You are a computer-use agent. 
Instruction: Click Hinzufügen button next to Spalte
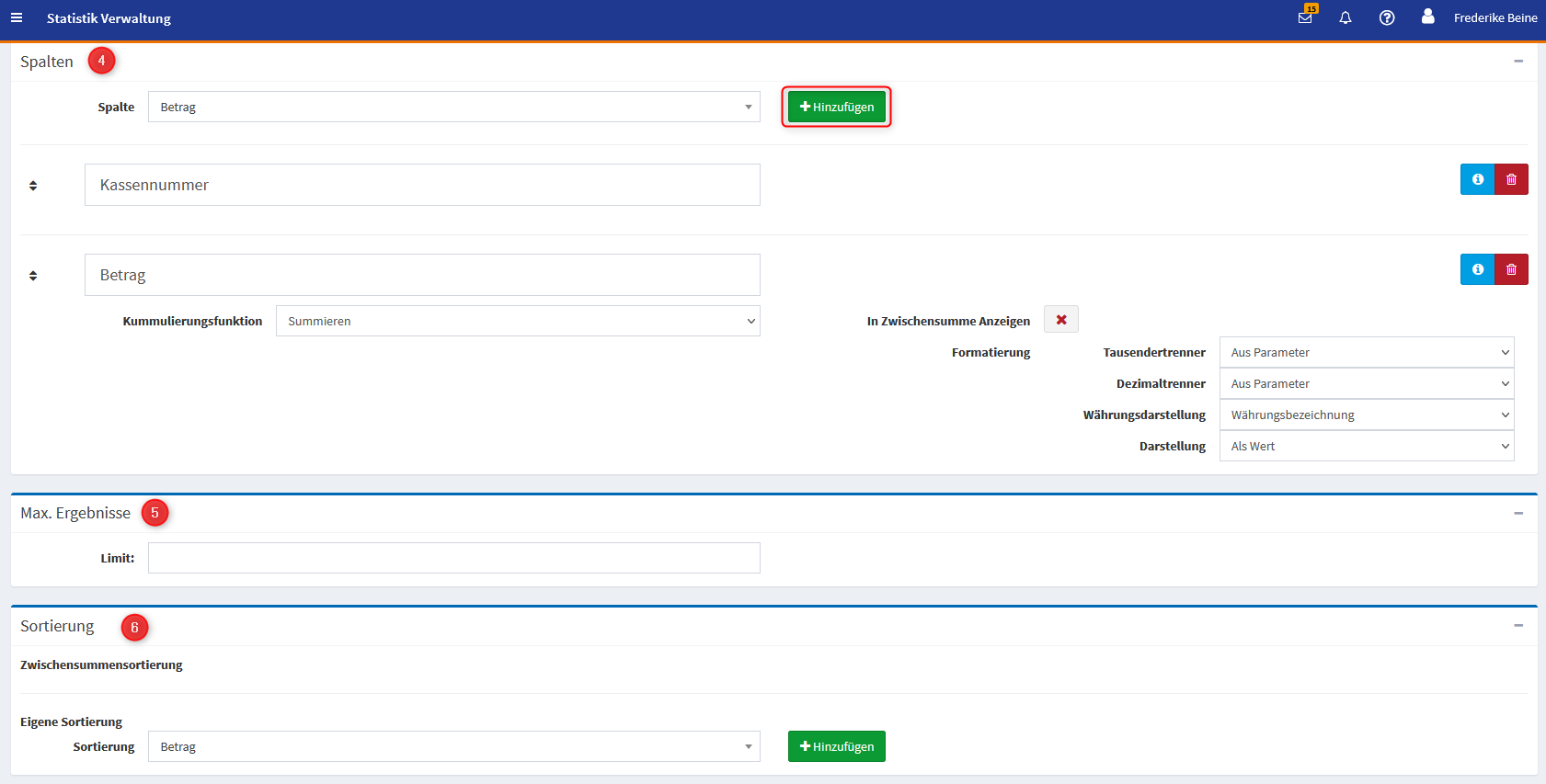[836, 107]
